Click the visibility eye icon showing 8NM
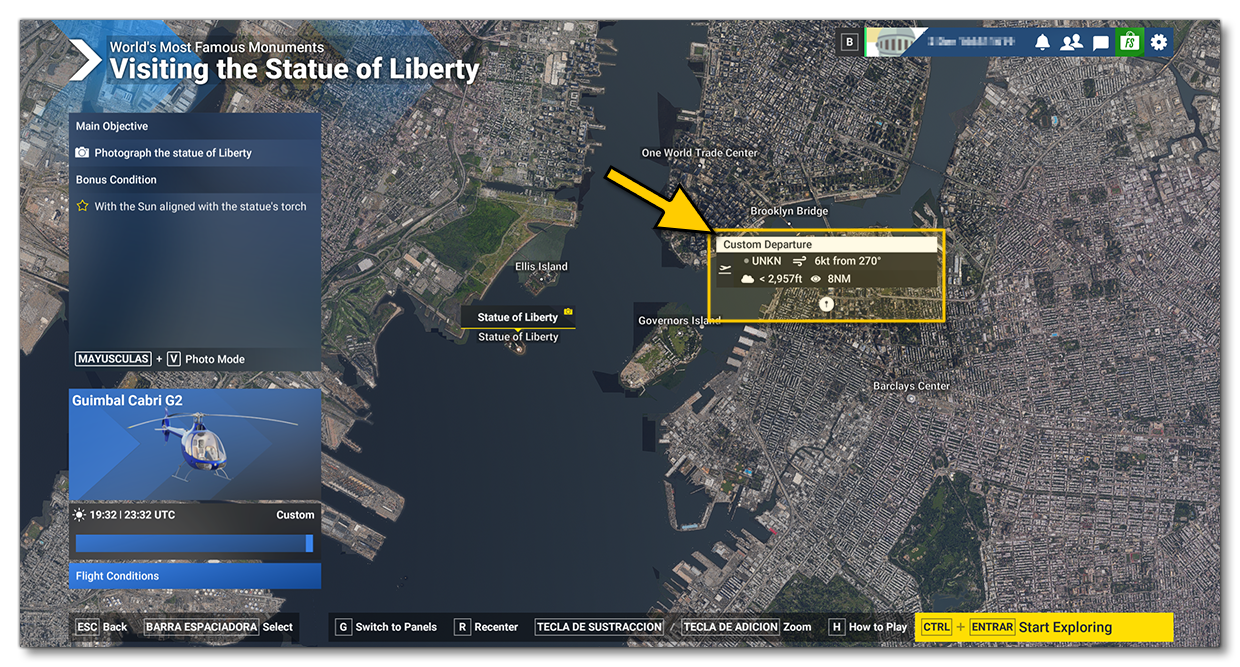 (x=814, y=278)
